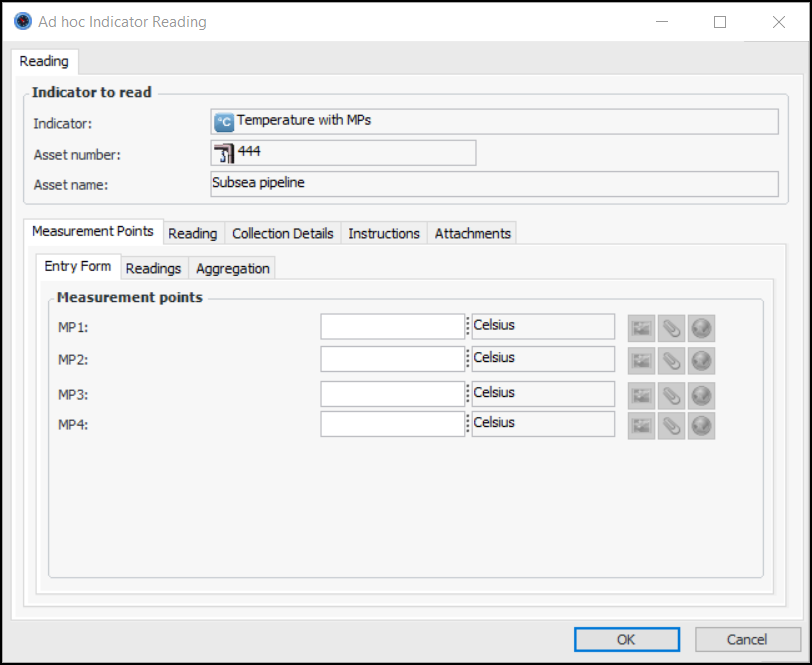Click the picture icon for MP3

click(x=641, y=395)
